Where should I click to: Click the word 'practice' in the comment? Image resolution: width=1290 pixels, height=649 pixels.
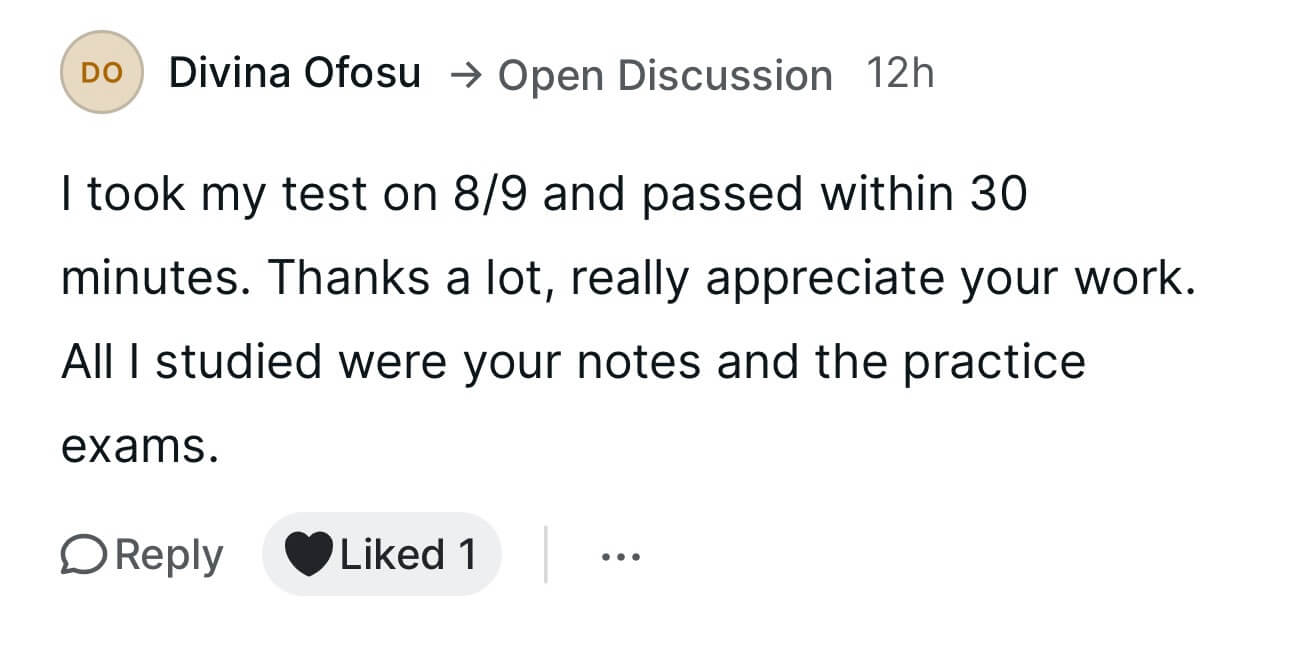[x=994, y=362]
